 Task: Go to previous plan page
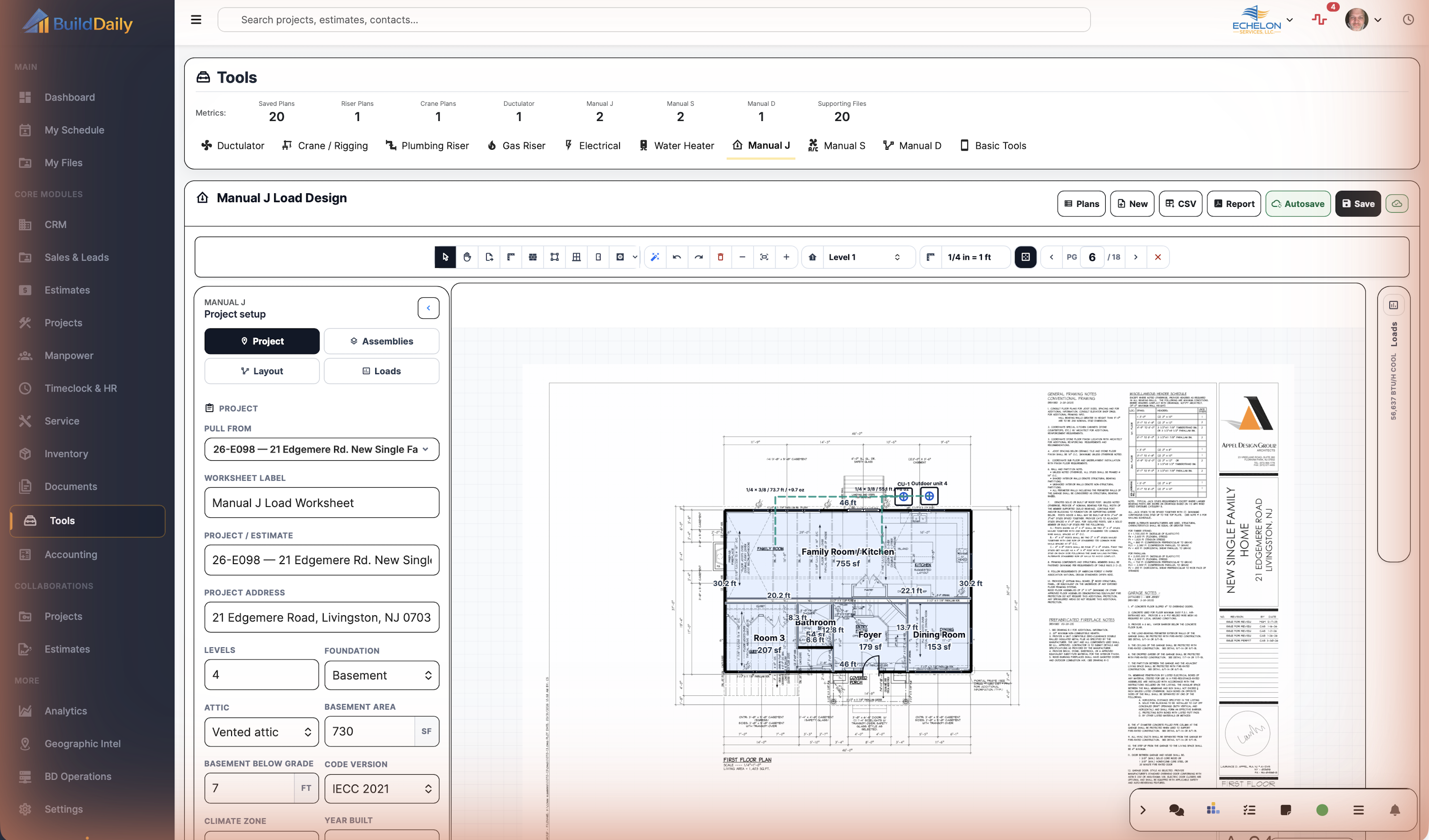(1051, 257)
